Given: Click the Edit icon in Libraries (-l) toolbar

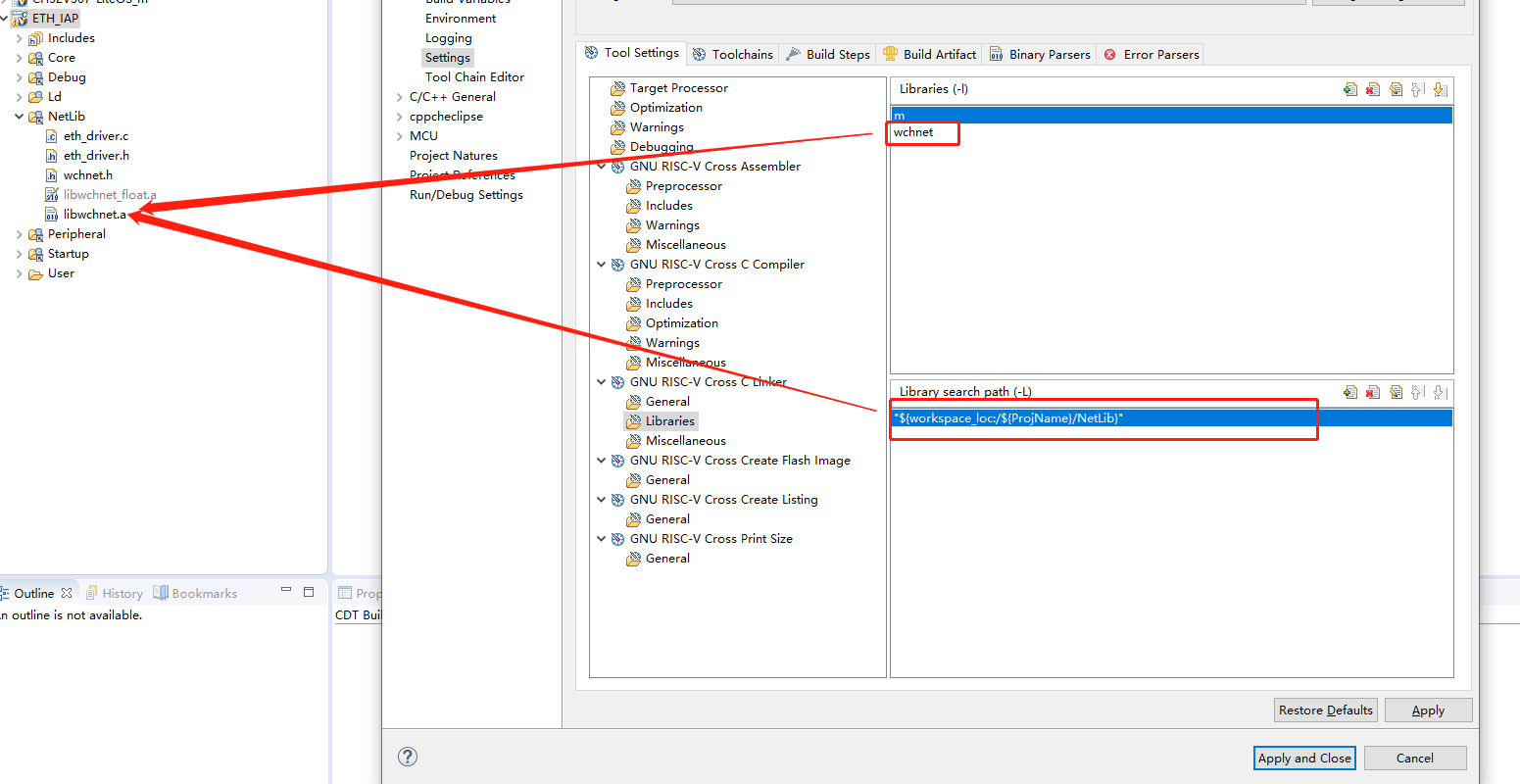Looking at the screenshot, I should (1396, 89).
